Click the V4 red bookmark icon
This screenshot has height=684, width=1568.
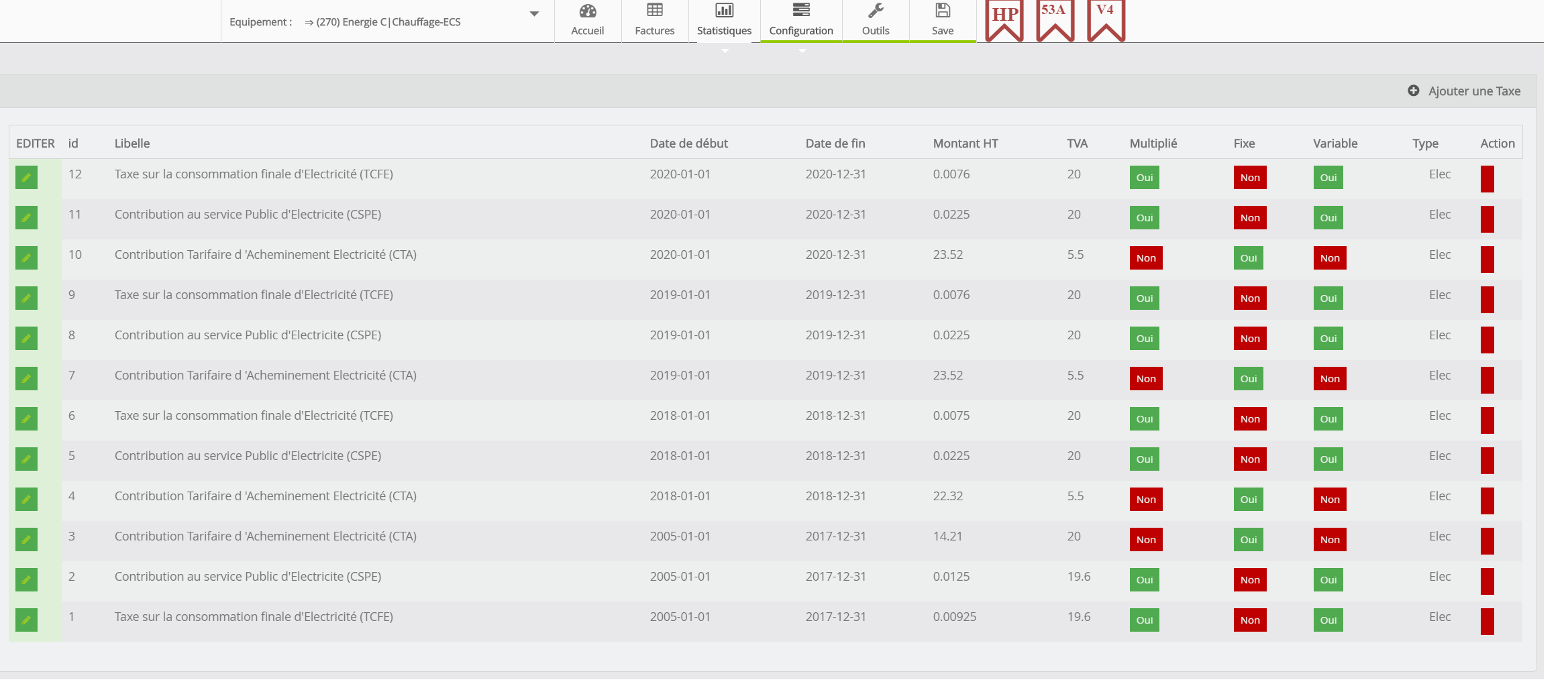coord(1106,20)
